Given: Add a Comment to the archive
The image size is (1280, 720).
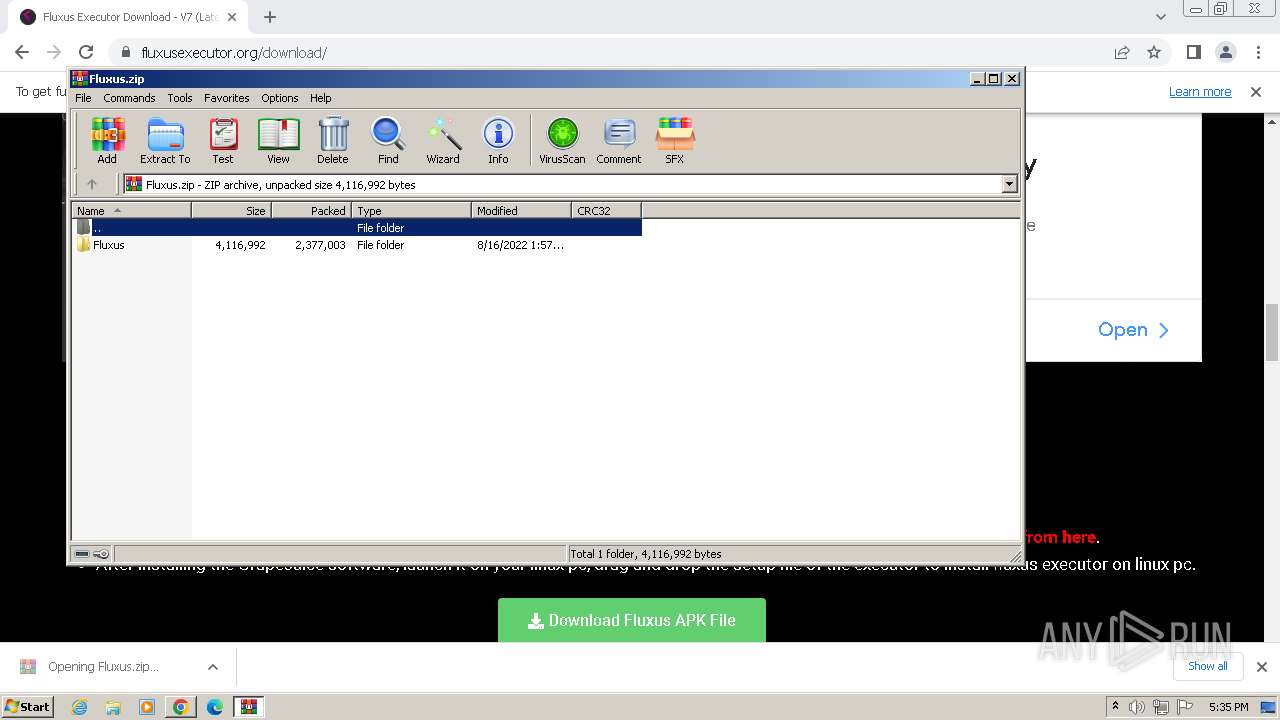Looking at the screenshot, I should [x=619, y=140].
